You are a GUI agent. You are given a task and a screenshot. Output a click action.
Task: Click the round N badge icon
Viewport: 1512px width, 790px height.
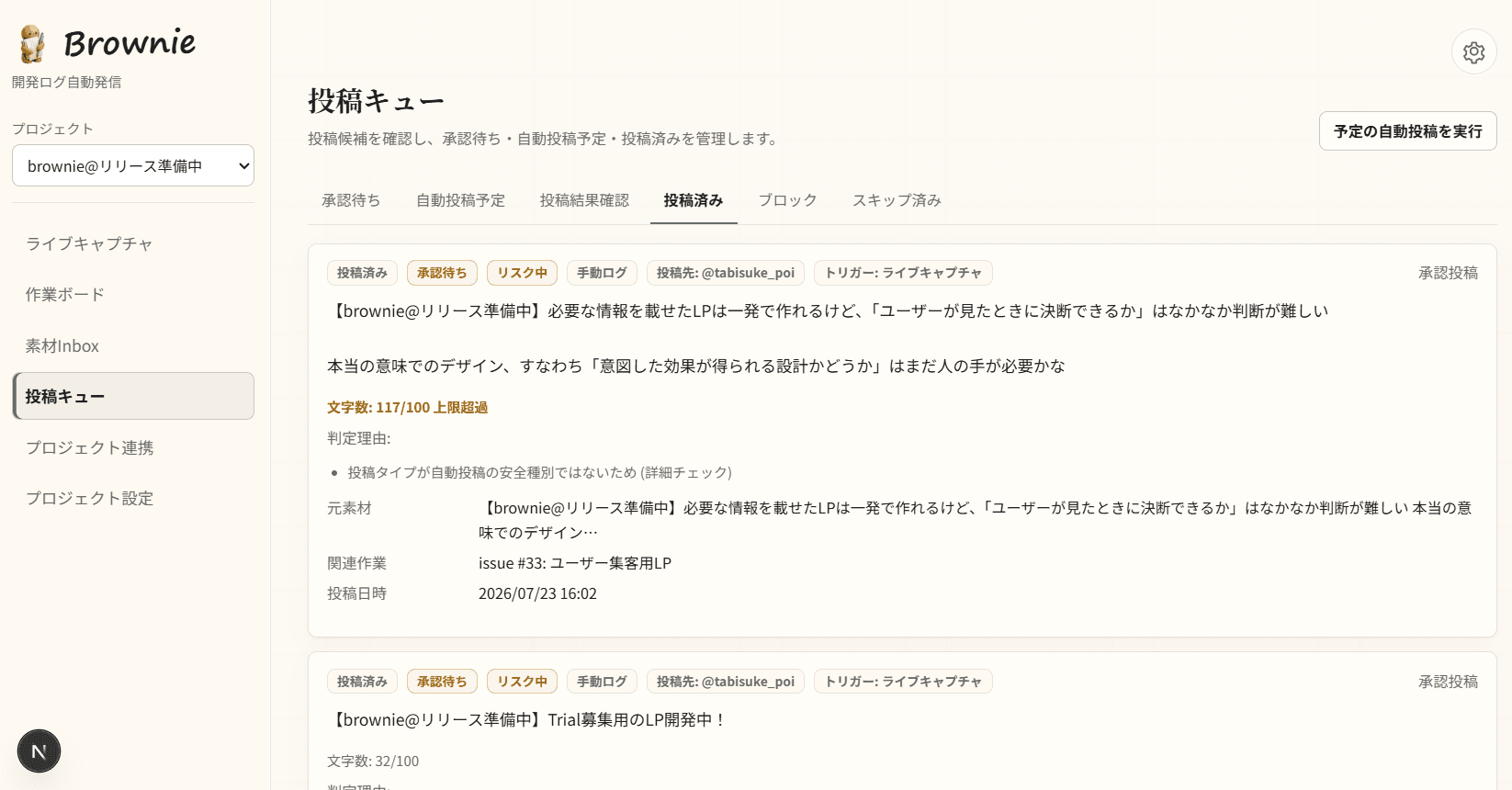(x=39, y=751)
